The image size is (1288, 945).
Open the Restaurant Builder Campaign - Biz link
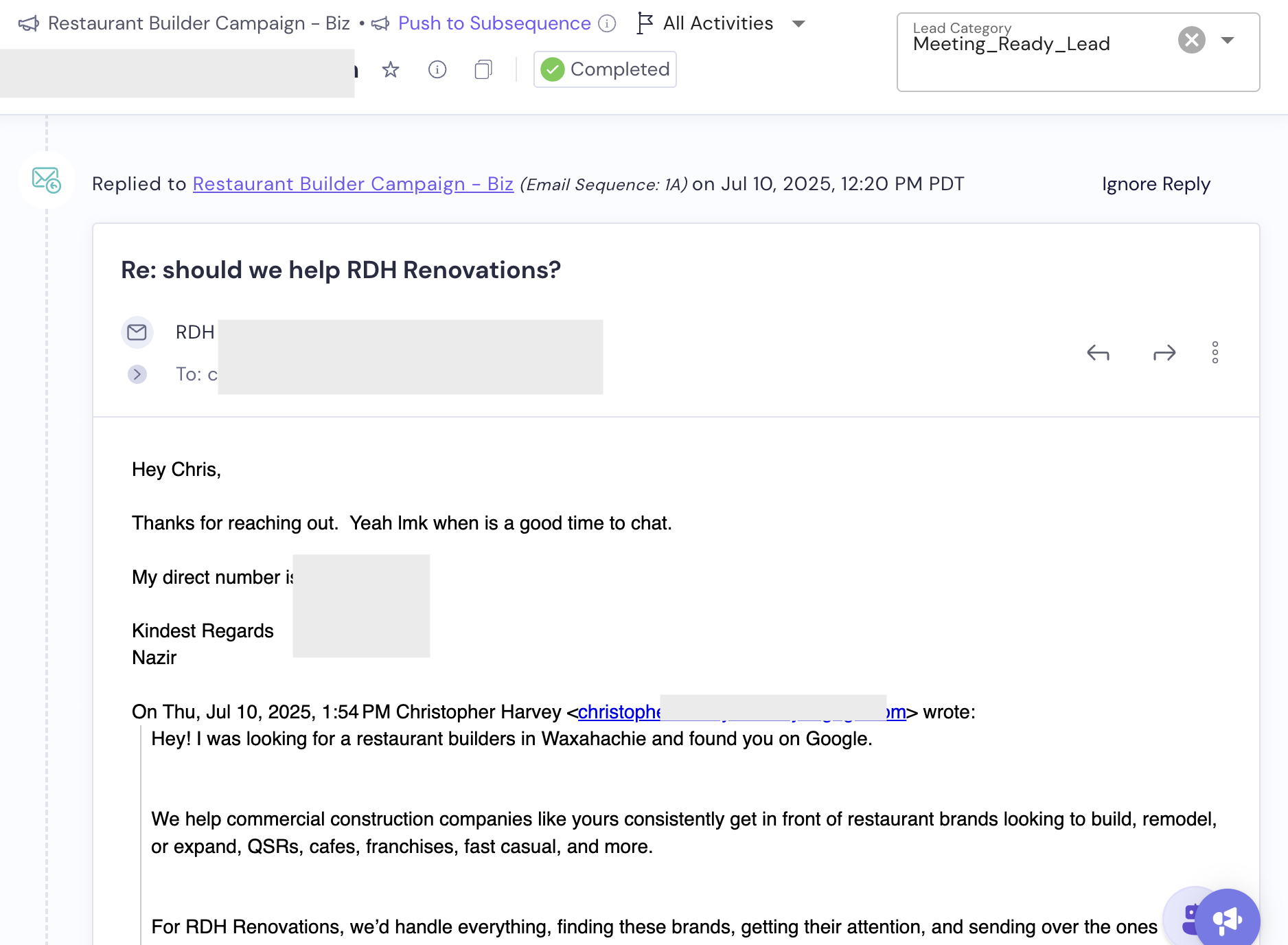coord(353,184)
